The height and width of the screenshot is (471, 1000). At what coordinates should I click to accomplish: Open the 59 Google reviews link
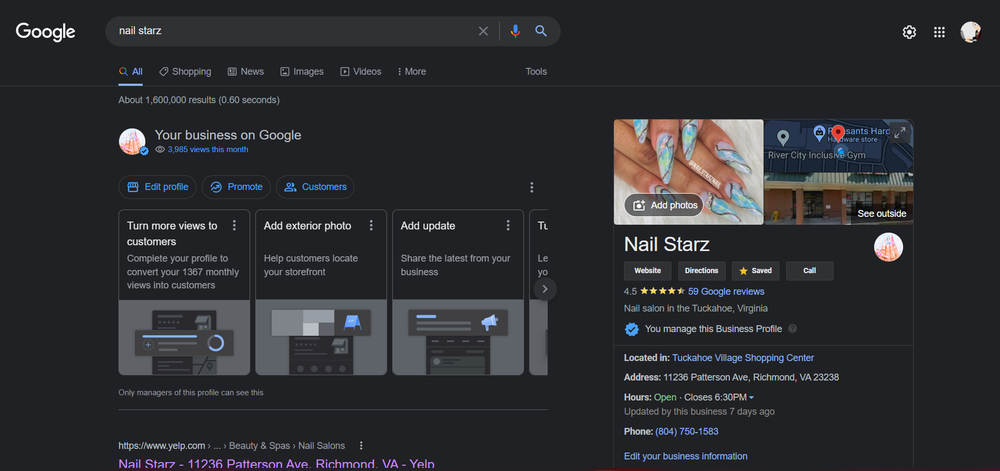725,291
